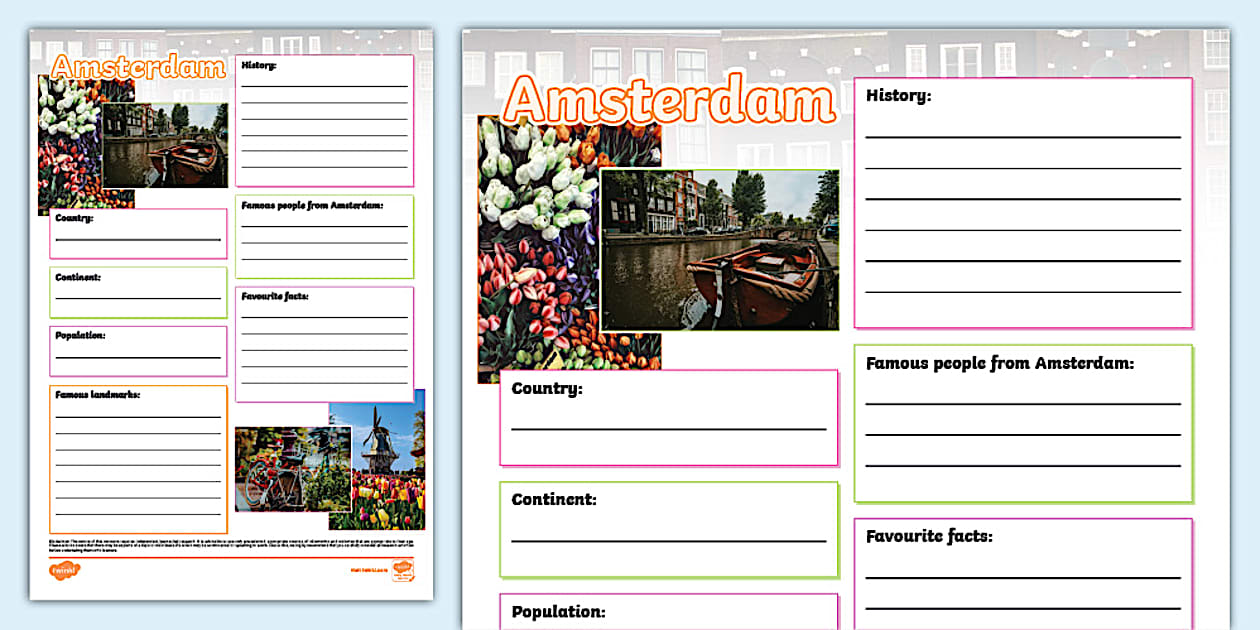Click the Twinkl logo at bottom left
The image size is (1260, 630).
[65, 568]
